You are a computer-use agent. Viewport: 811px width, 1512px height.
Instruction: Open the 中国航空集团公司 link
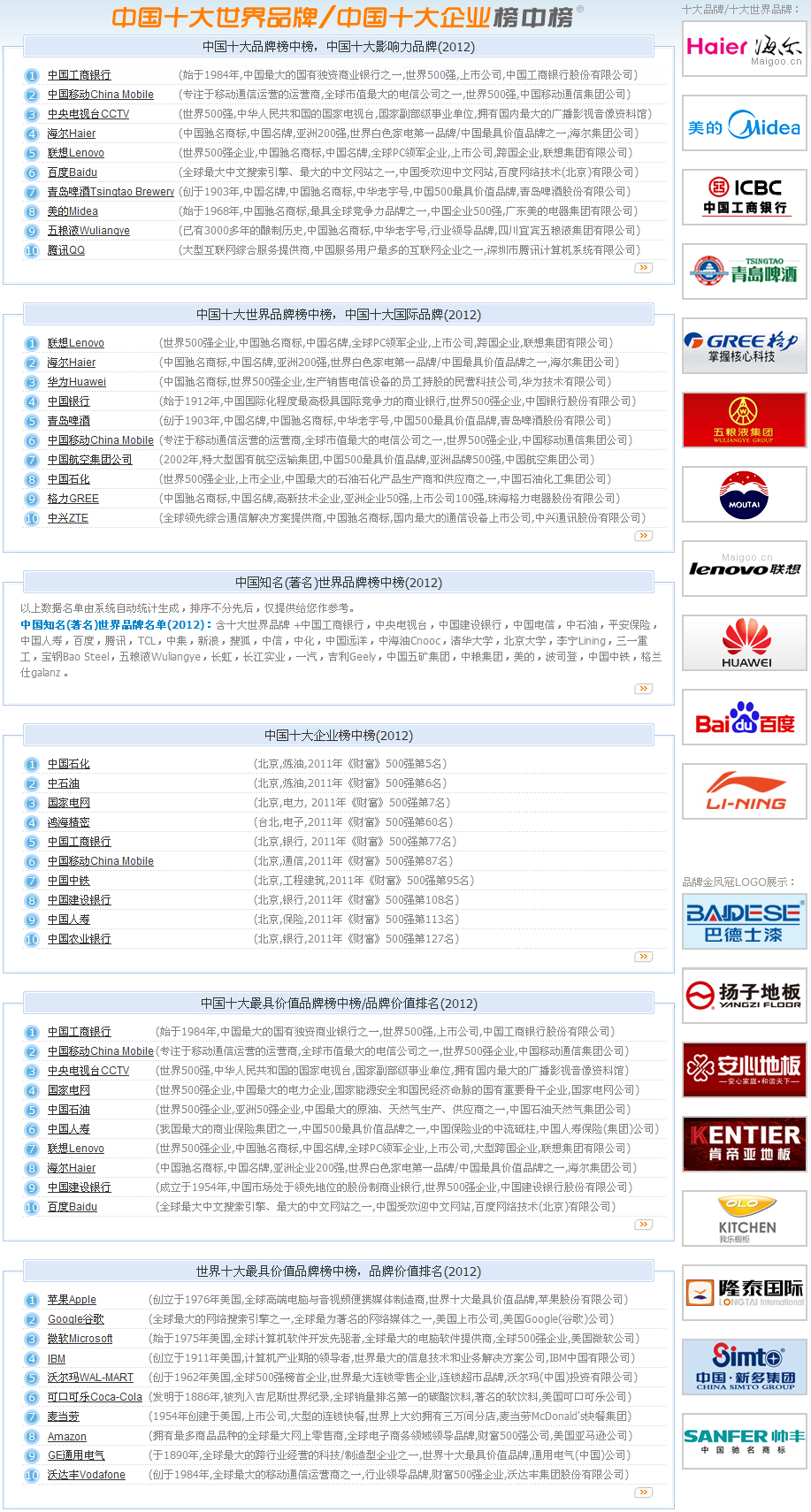point(90,460)
